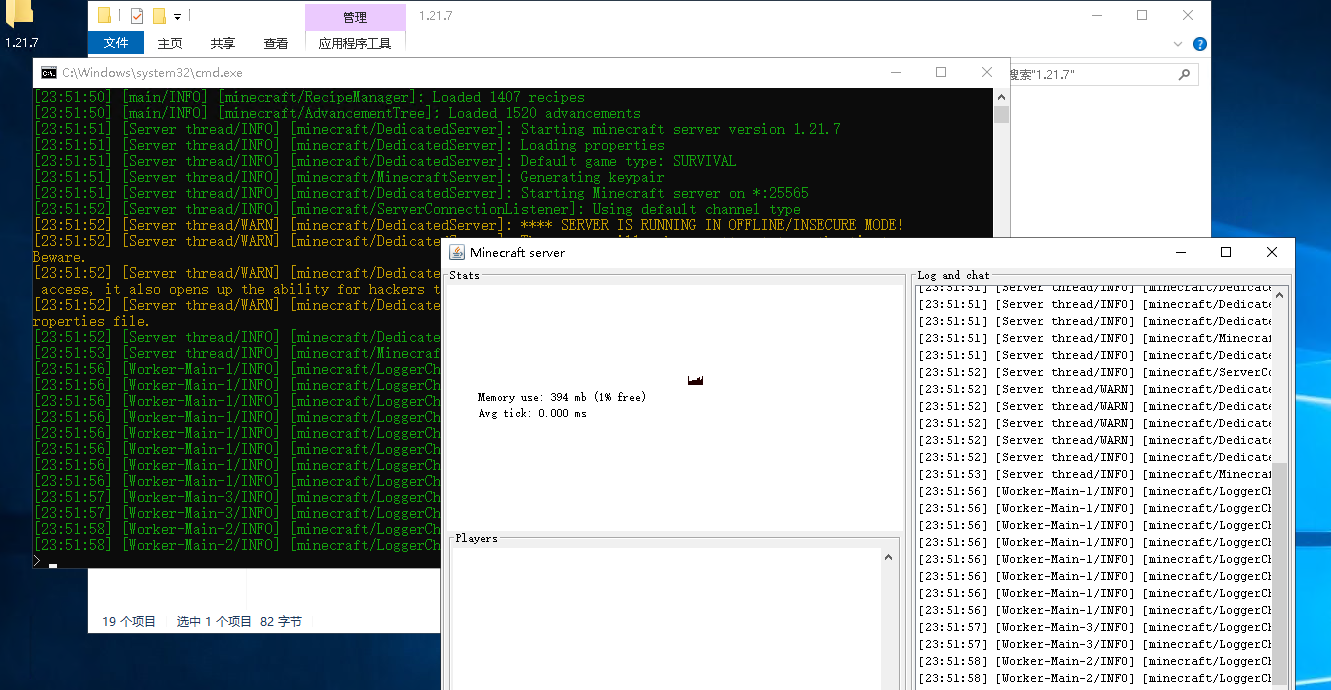Click the "Loaded 1407 recipes" line in cmd
The width and height of the screenshot is (1331, 690).
click(309, 97)
